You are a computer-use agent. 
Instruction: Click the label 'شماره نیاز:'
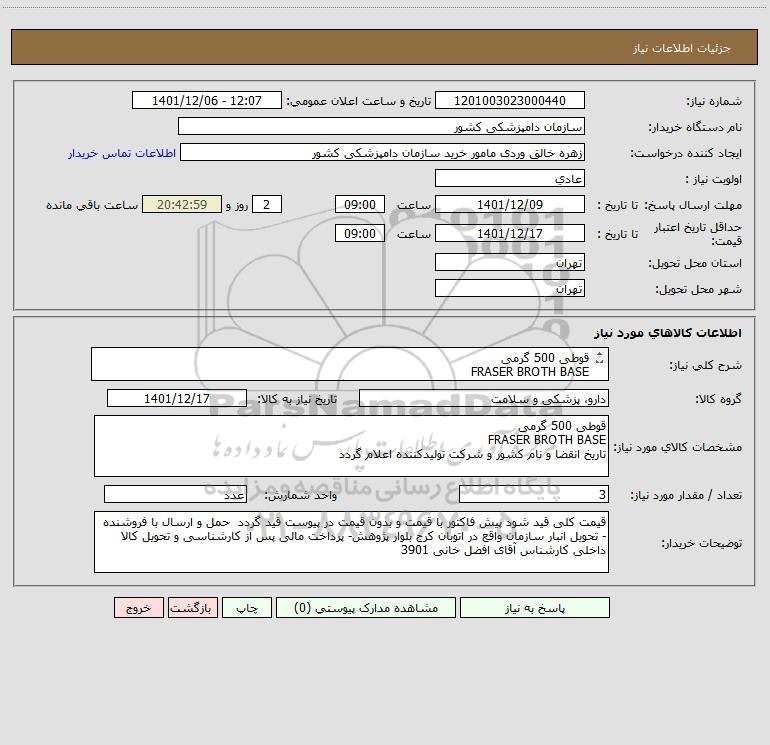714,102
